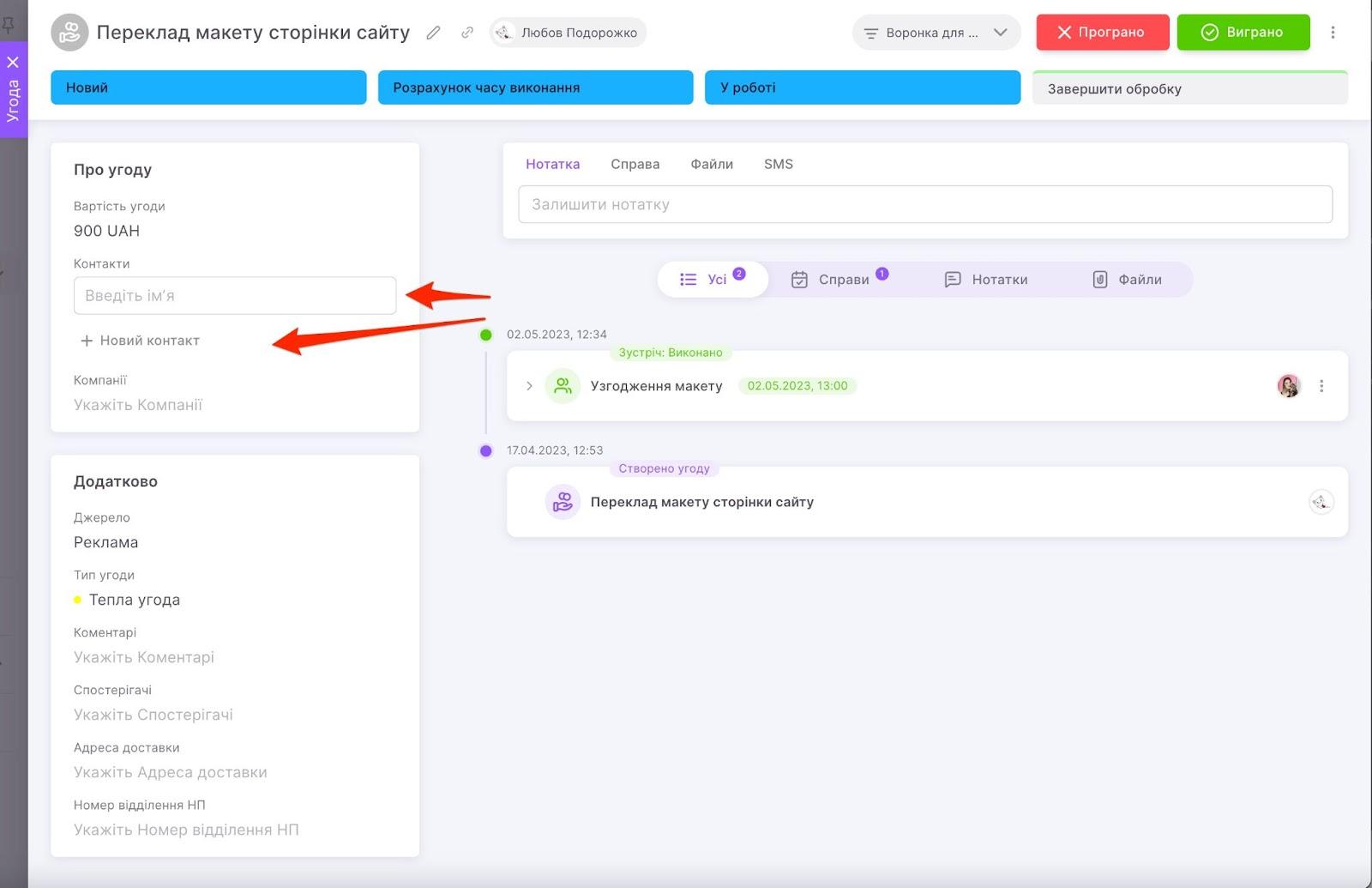Screen dimensions: 1372x888
Task: Filter the timeline by Справи
Action: [x=839, y=280]
